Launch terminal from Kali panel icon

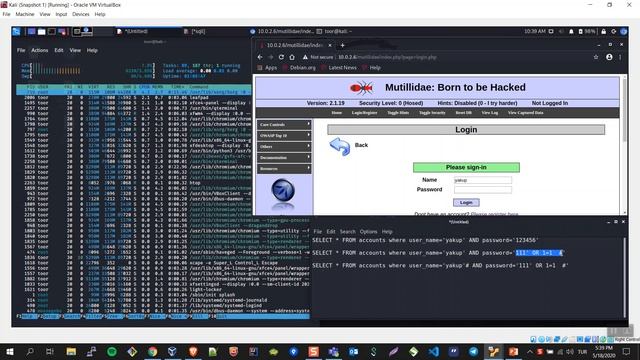(x=52, y=31)
